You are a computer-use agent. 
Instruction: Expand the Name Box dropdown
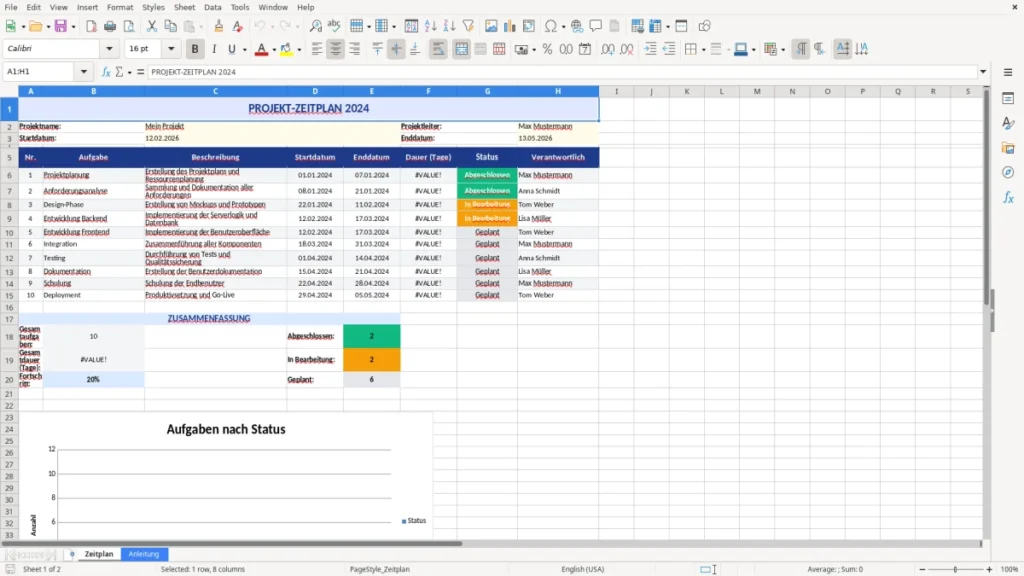84,72
